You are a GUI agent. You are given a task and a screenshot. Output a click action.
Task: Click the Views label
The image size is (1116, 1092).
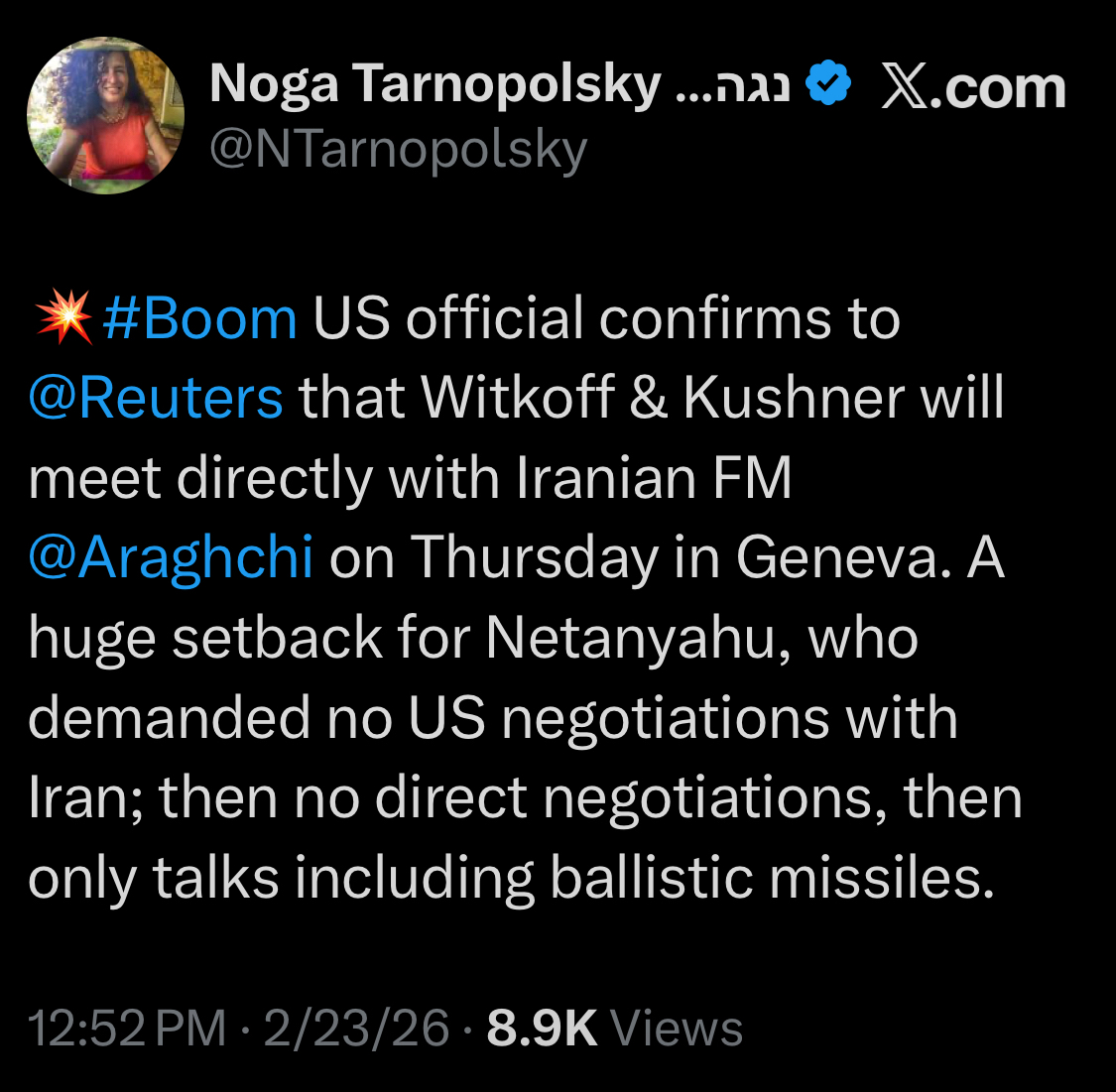[677, 1029]
